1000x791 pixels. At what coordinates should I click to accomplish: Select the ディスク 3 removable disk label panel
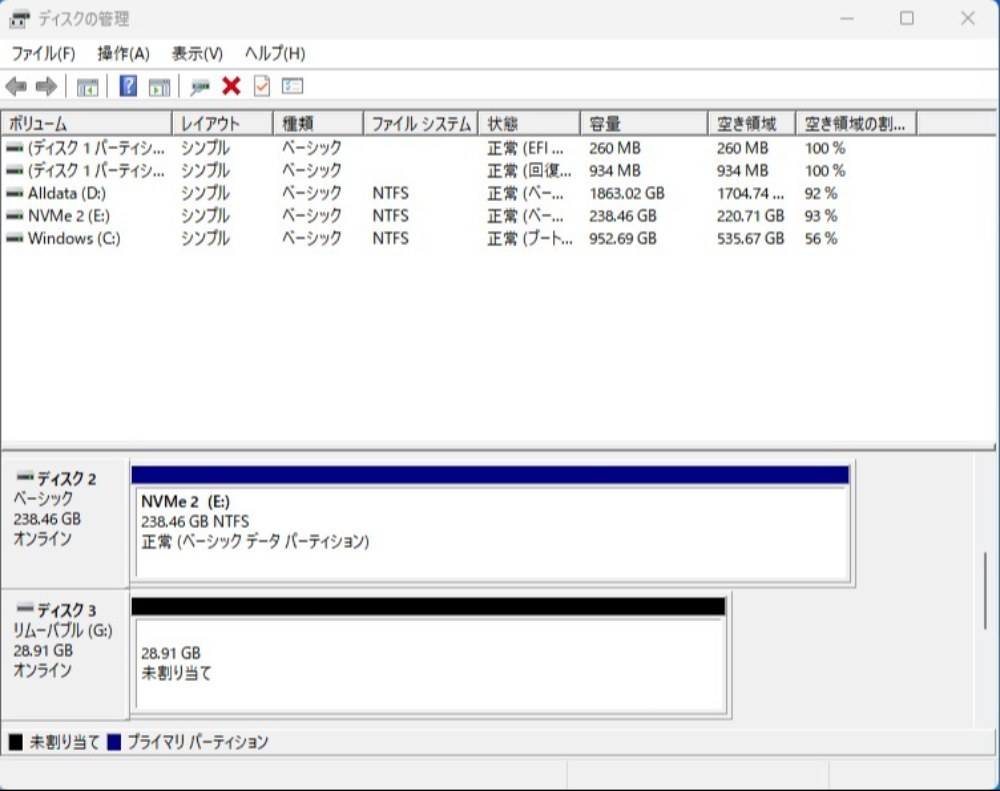coord(65,654)
